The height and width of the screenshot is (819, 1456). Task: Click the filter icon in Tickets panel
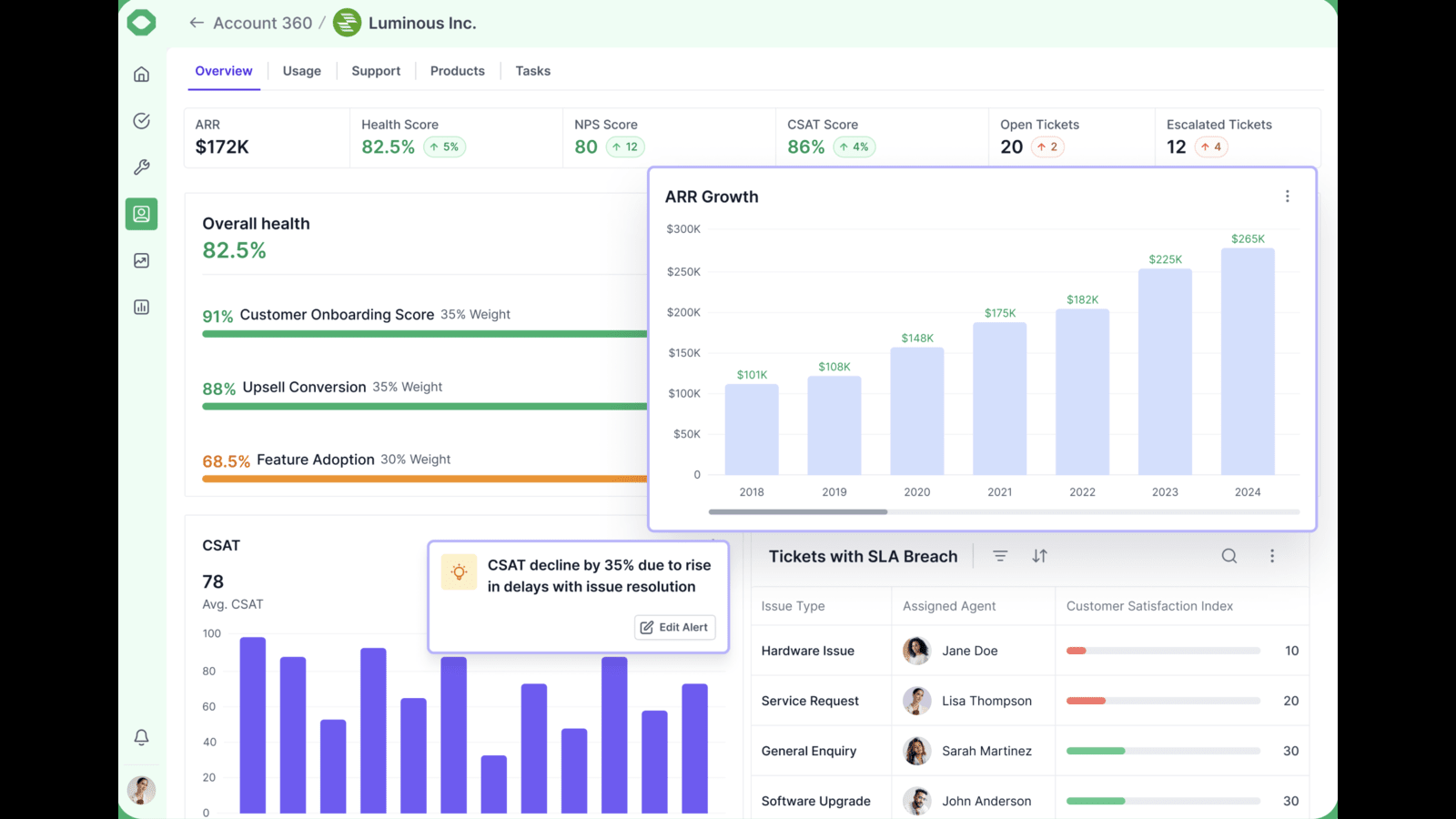coord(1000,556)
